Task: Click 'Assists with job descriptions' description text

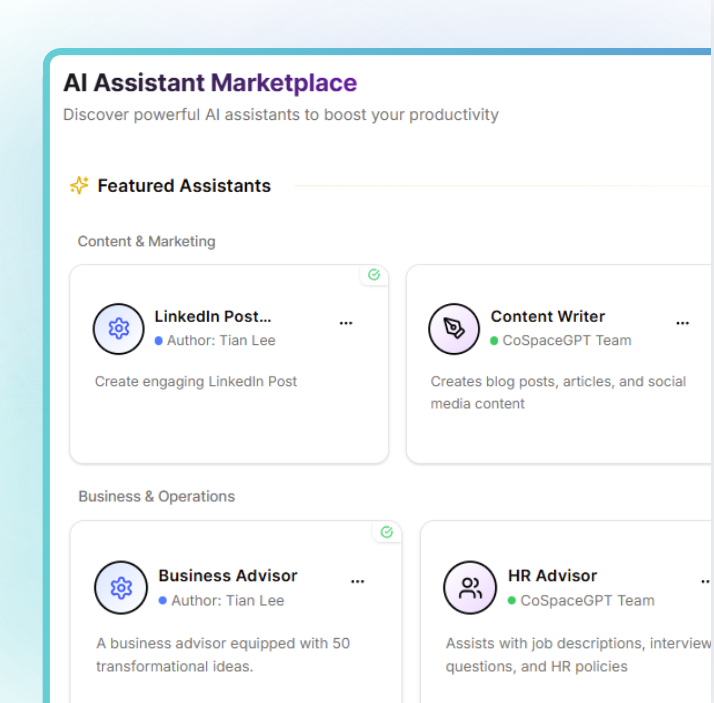Action: pos(578,655)
